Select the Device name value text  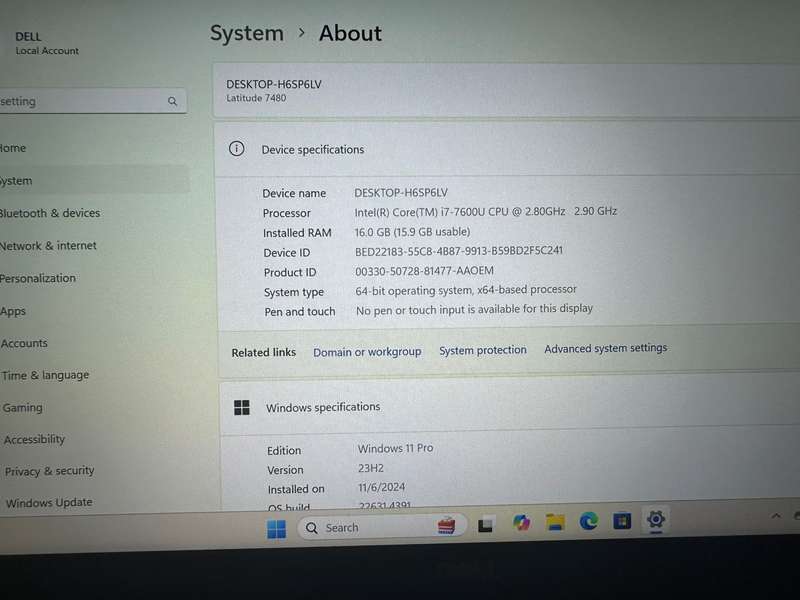point(401,193)
